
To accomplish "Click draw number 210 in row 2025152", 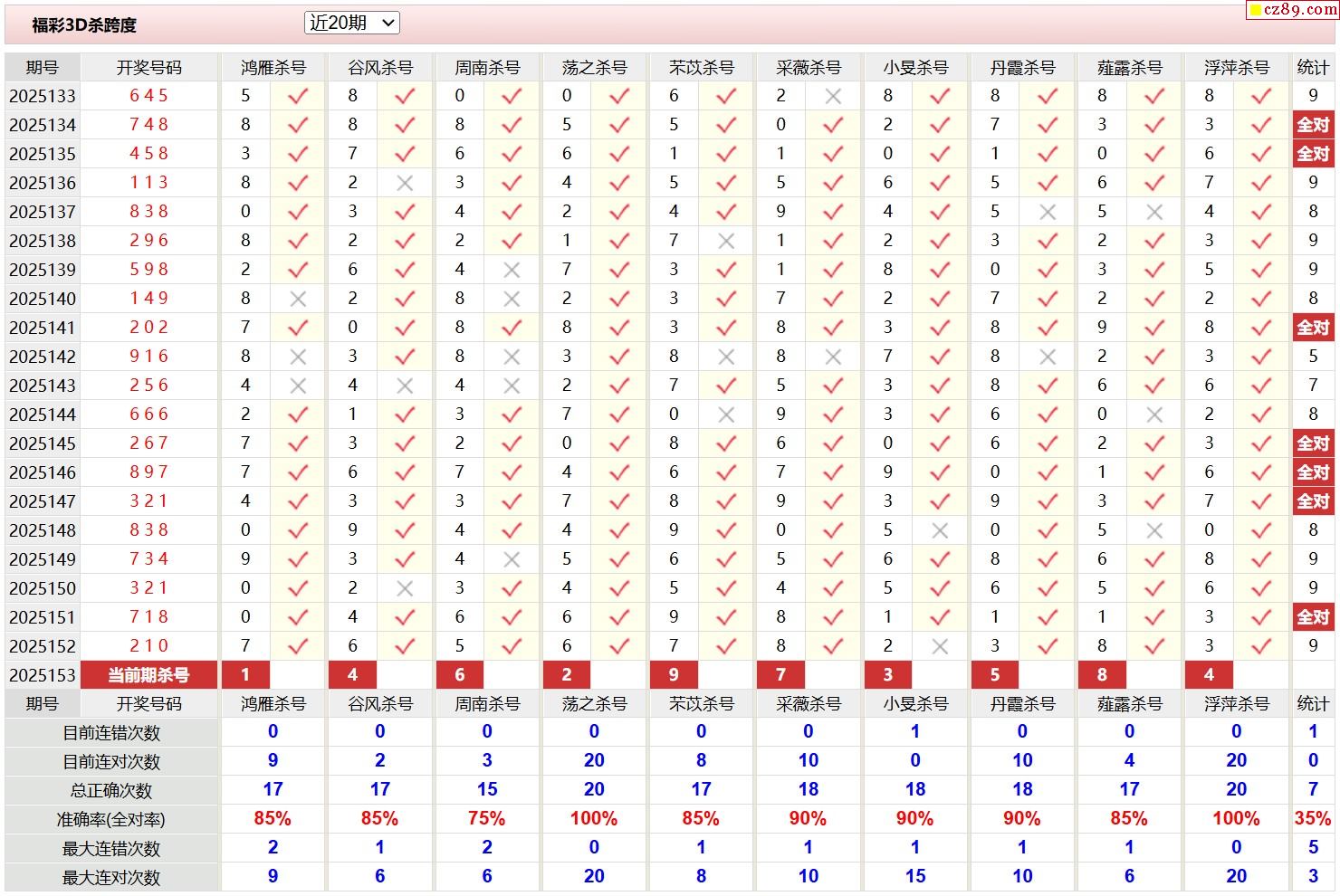I will click(148, 645).
